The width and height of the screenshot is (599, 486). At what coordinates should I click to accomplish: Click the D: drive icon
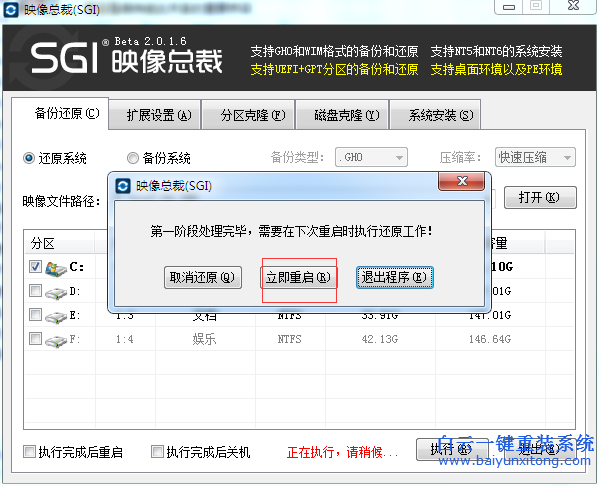click(55, 293)
